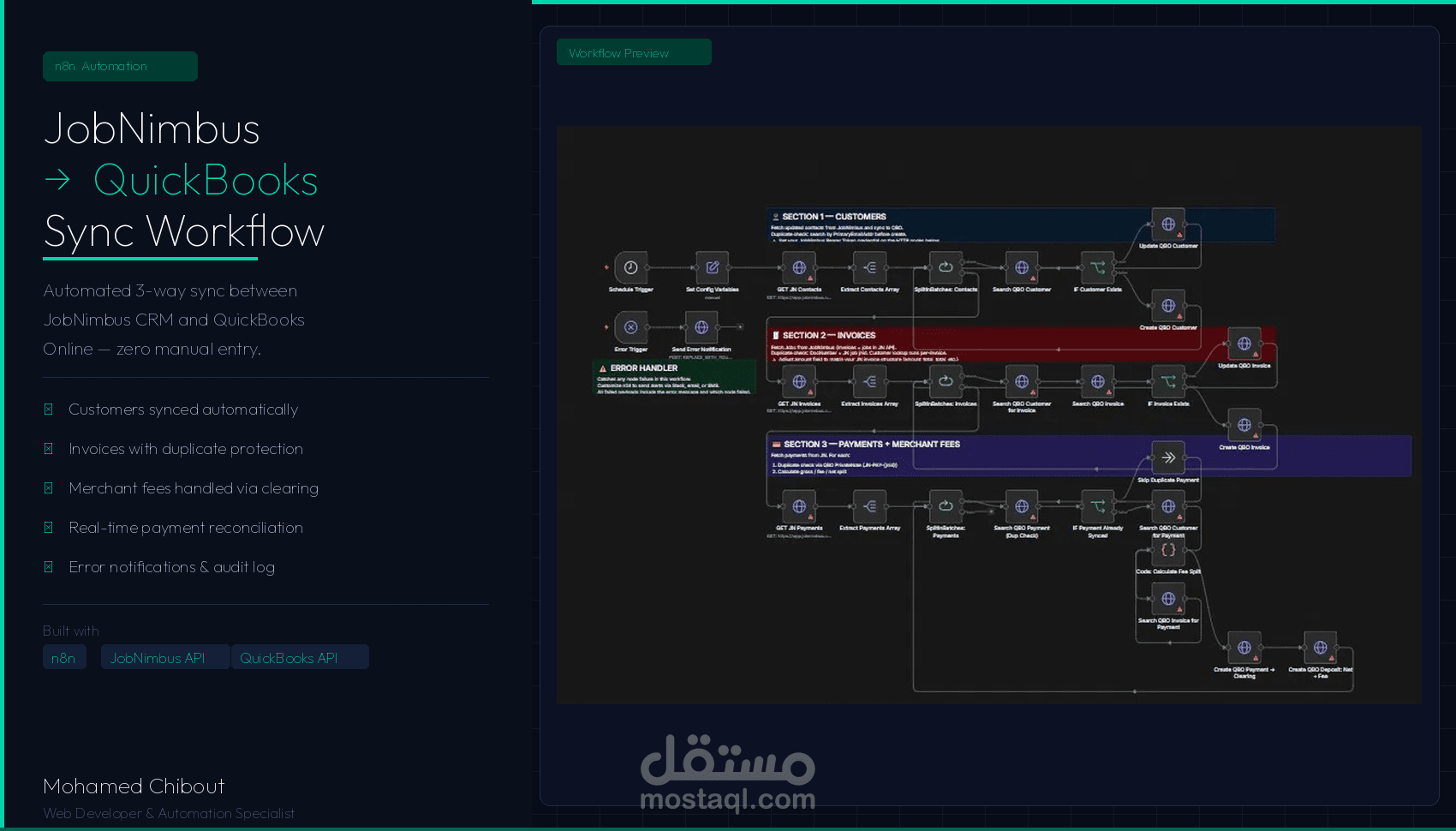Select the Section 1 — Customers sticky note

coord(1021,225)
